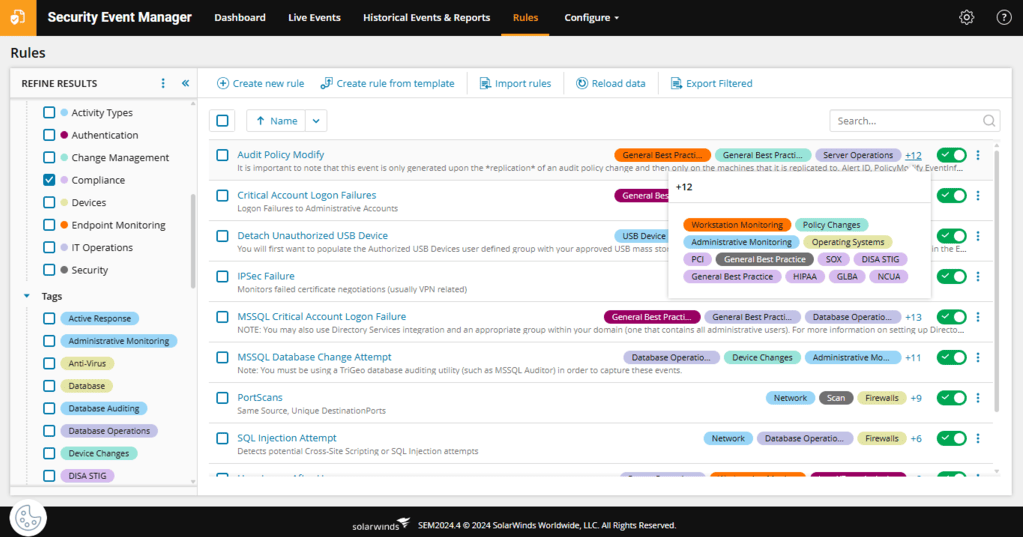Open the IPSec Failure rule link
Screen dimensions: 1023x537
(266, 276)
